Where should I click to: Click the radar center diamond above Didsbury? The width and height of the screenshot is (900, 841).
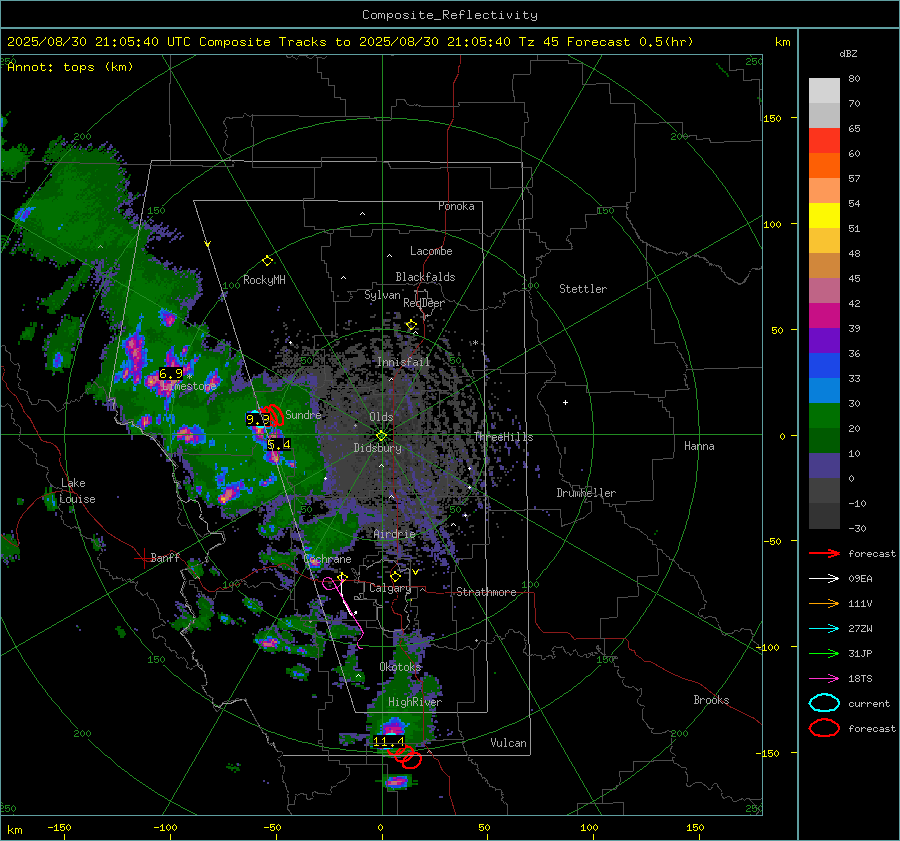tap(381, 436)
